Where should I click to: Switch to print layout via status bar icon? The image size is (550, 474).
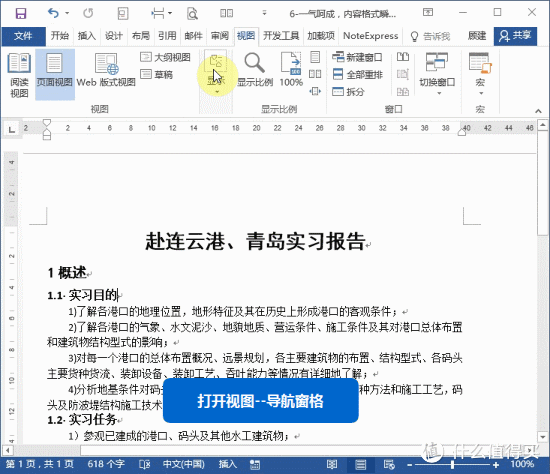[x=360, y=465]
